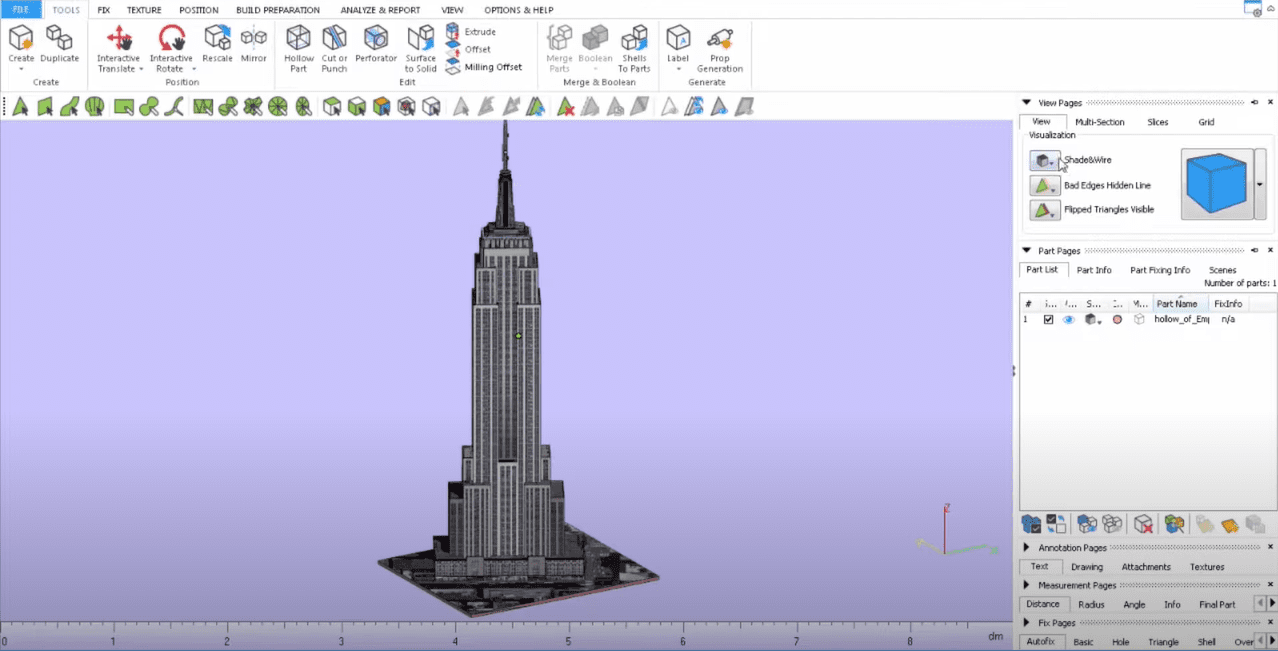The height and width of the screenshot is (651, 1278).
Task: Select the Rescale tool
Action: click(217, 39)
